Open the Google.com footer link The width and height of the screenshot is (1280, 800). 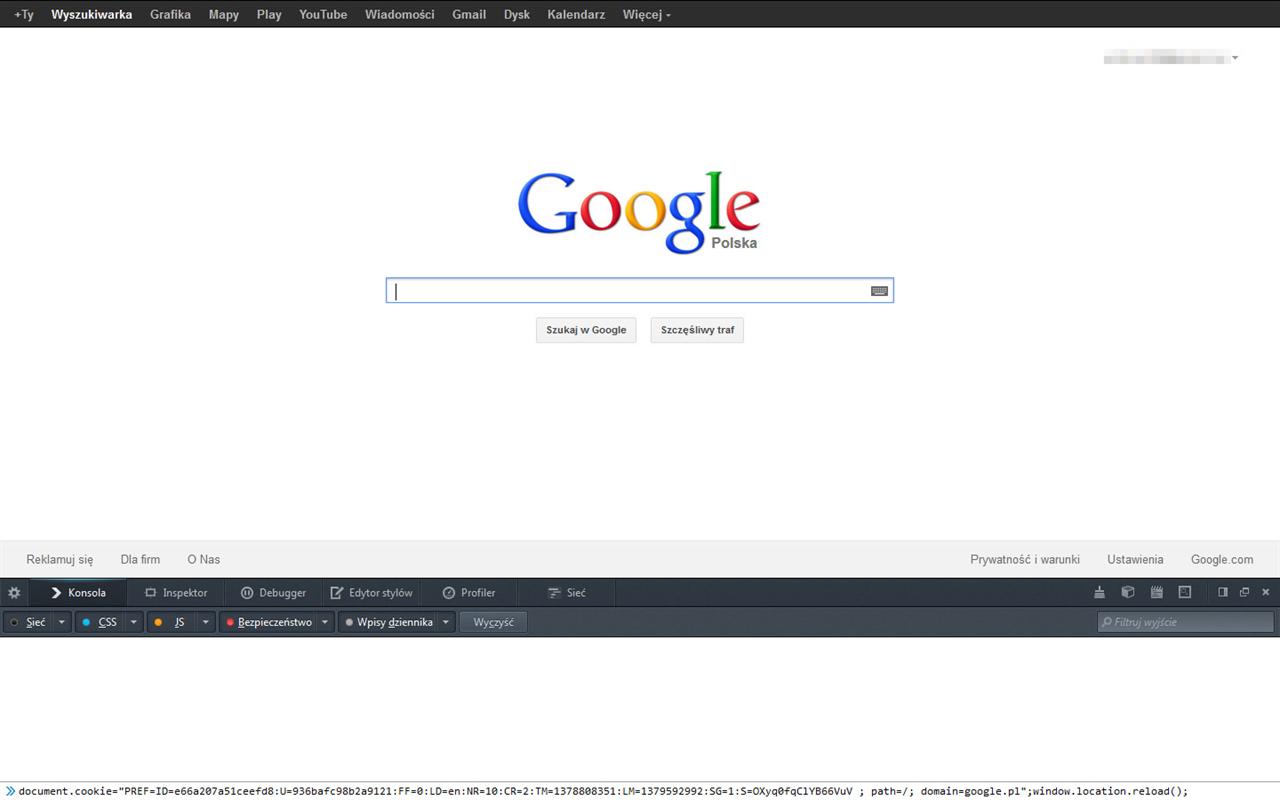click(x=1222, y=559)
